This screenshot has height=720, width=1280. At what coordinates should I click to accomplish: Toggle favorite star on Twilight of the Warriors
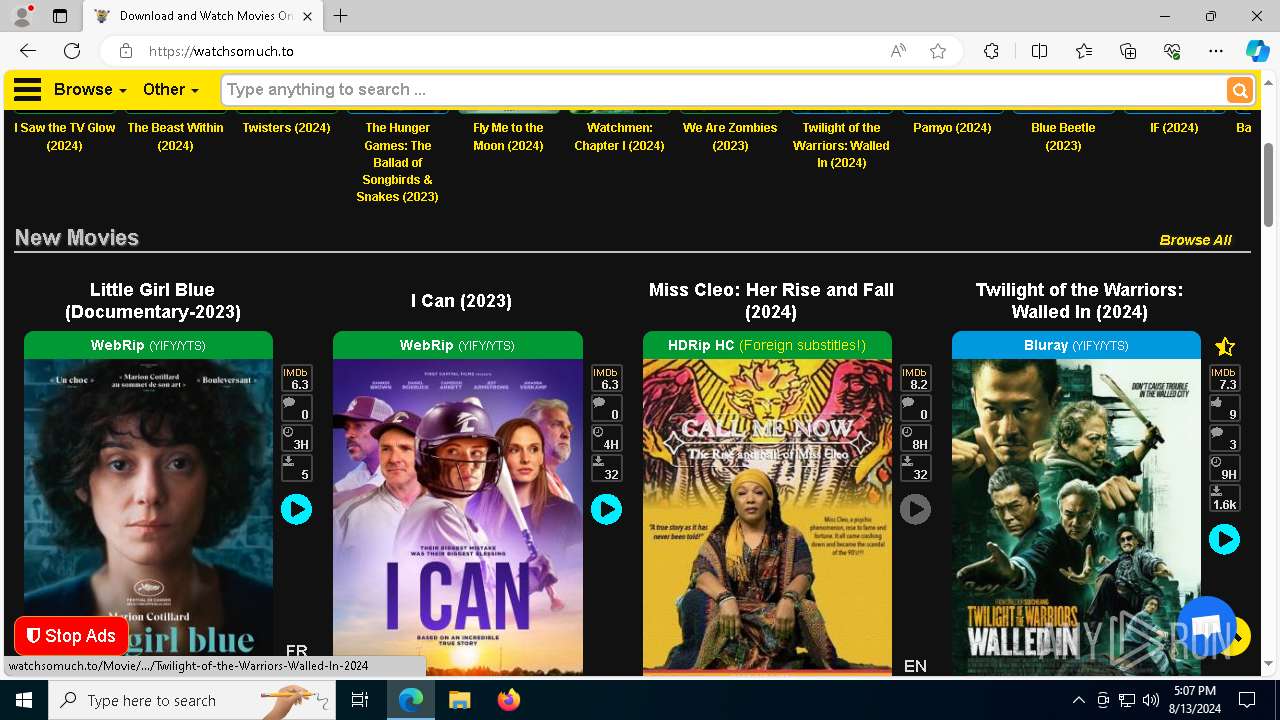(1224, 347)
